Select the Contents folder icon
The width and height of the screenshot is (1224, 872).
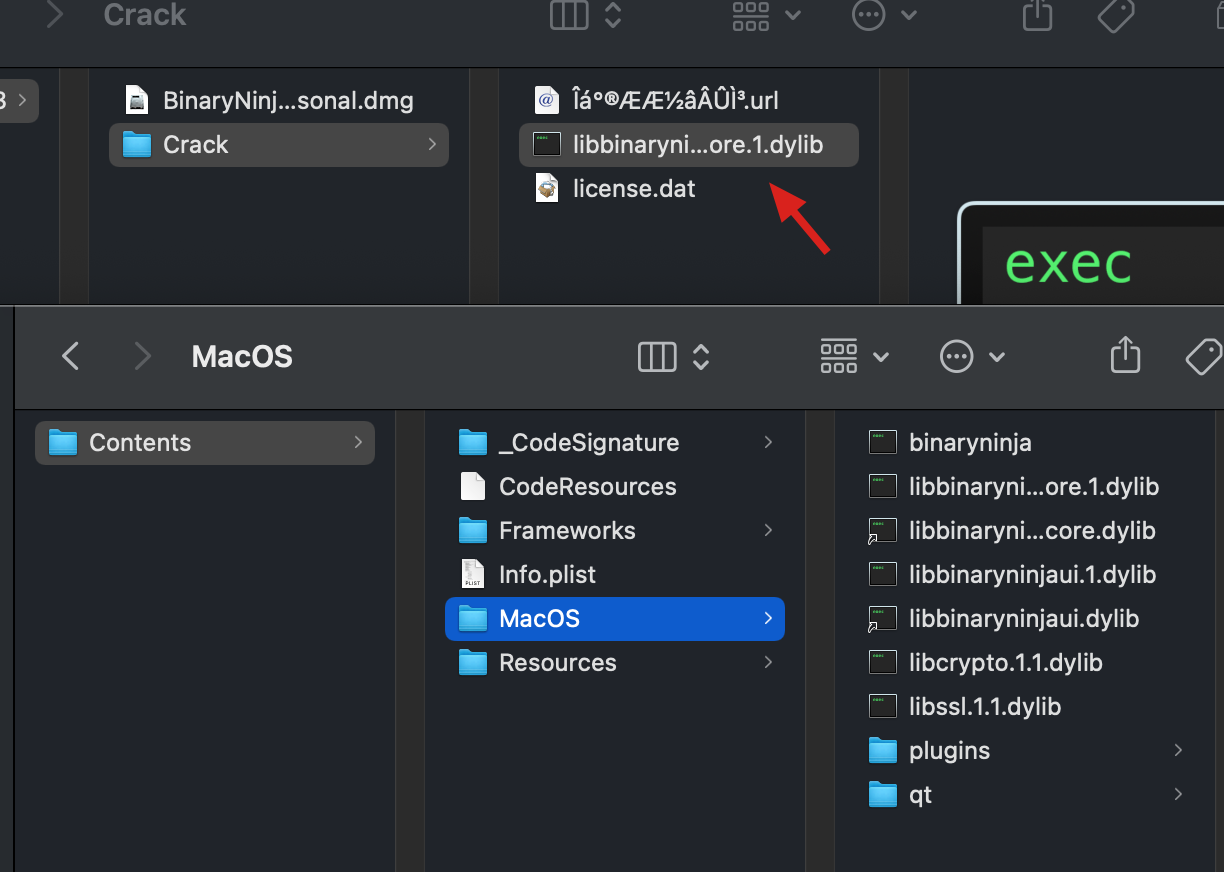pos(63,442)
